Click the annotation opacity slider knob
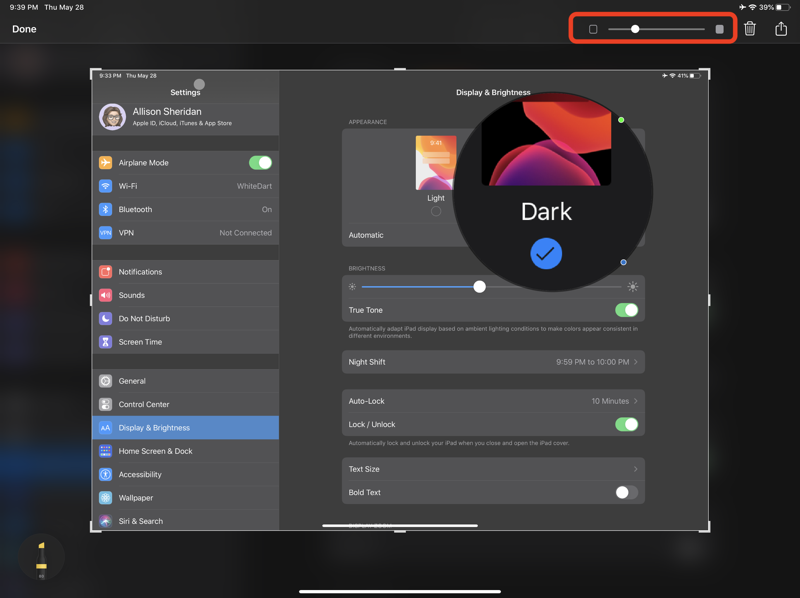Screen dimensions: 800x598 (x=635, y=29)
